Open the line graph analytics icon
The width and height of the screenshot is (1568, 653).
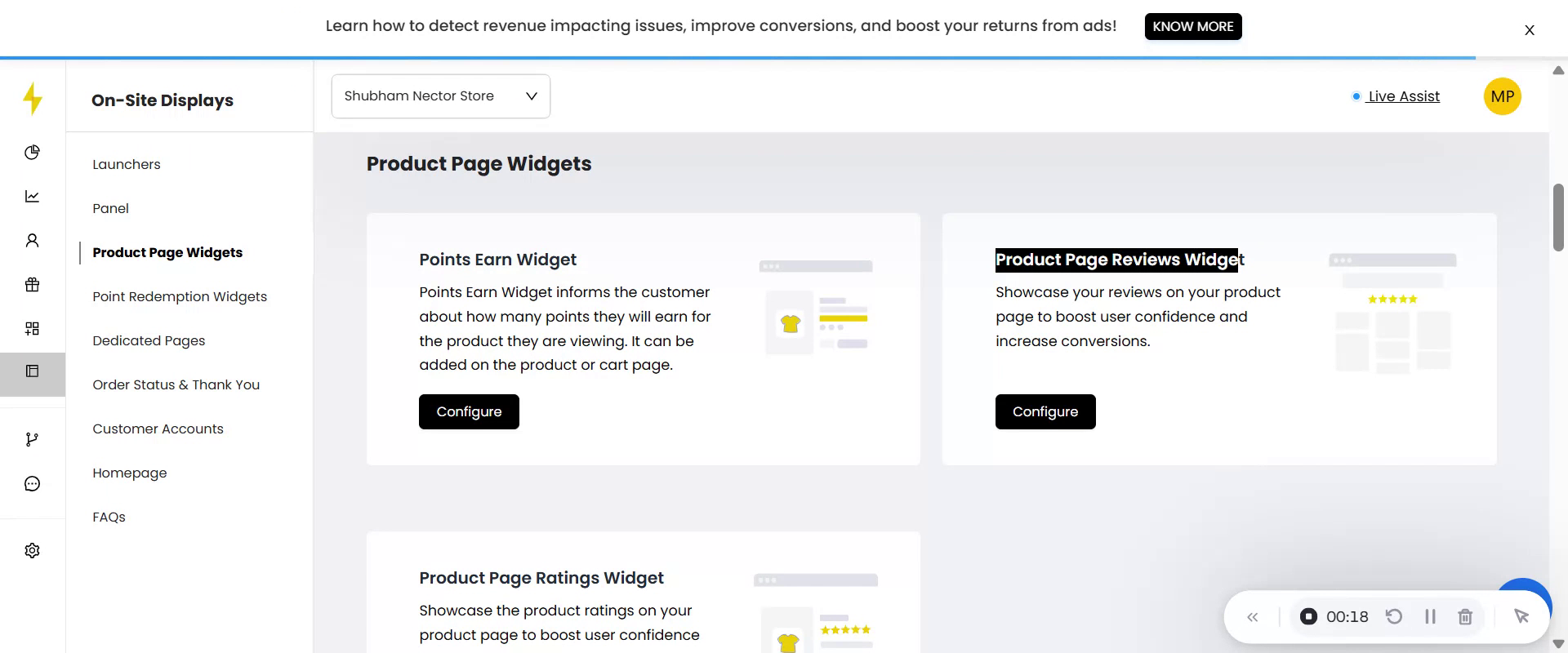click(32, 197)
